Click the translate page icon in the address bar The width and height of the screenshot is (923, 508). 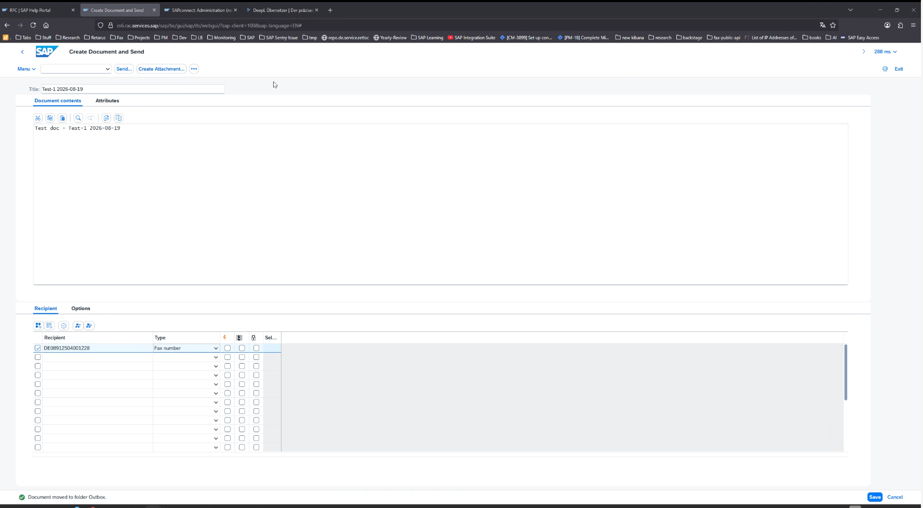[822, 25]
